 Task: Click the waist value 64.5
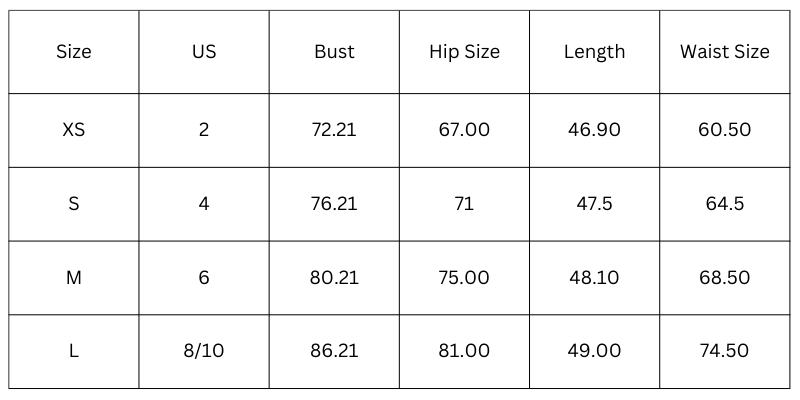pyautogui.click(x=725, y=204)
